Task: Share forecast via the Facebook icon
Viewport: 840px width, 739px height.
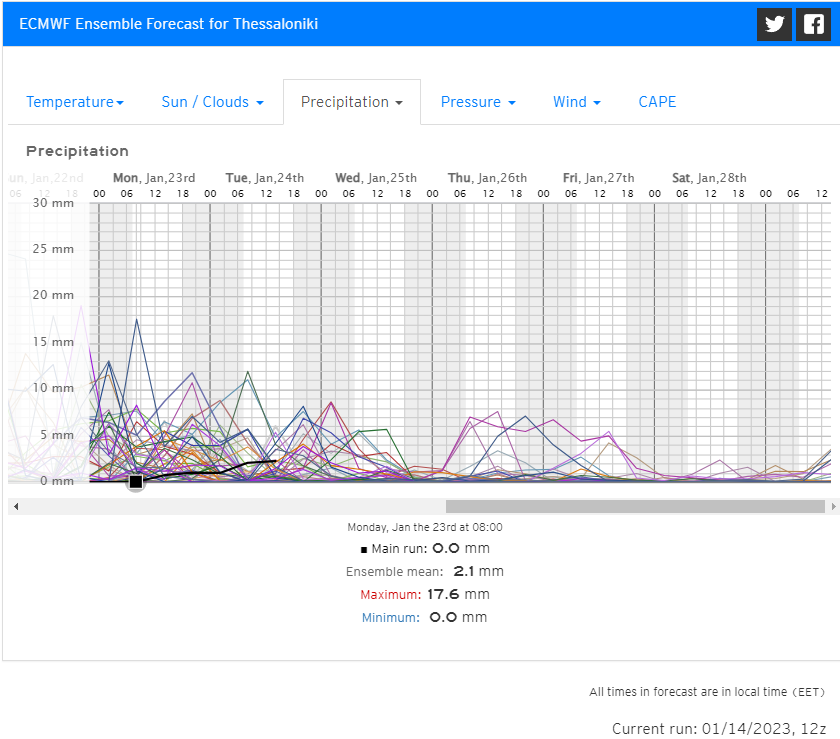Action: tap(813, 24)
